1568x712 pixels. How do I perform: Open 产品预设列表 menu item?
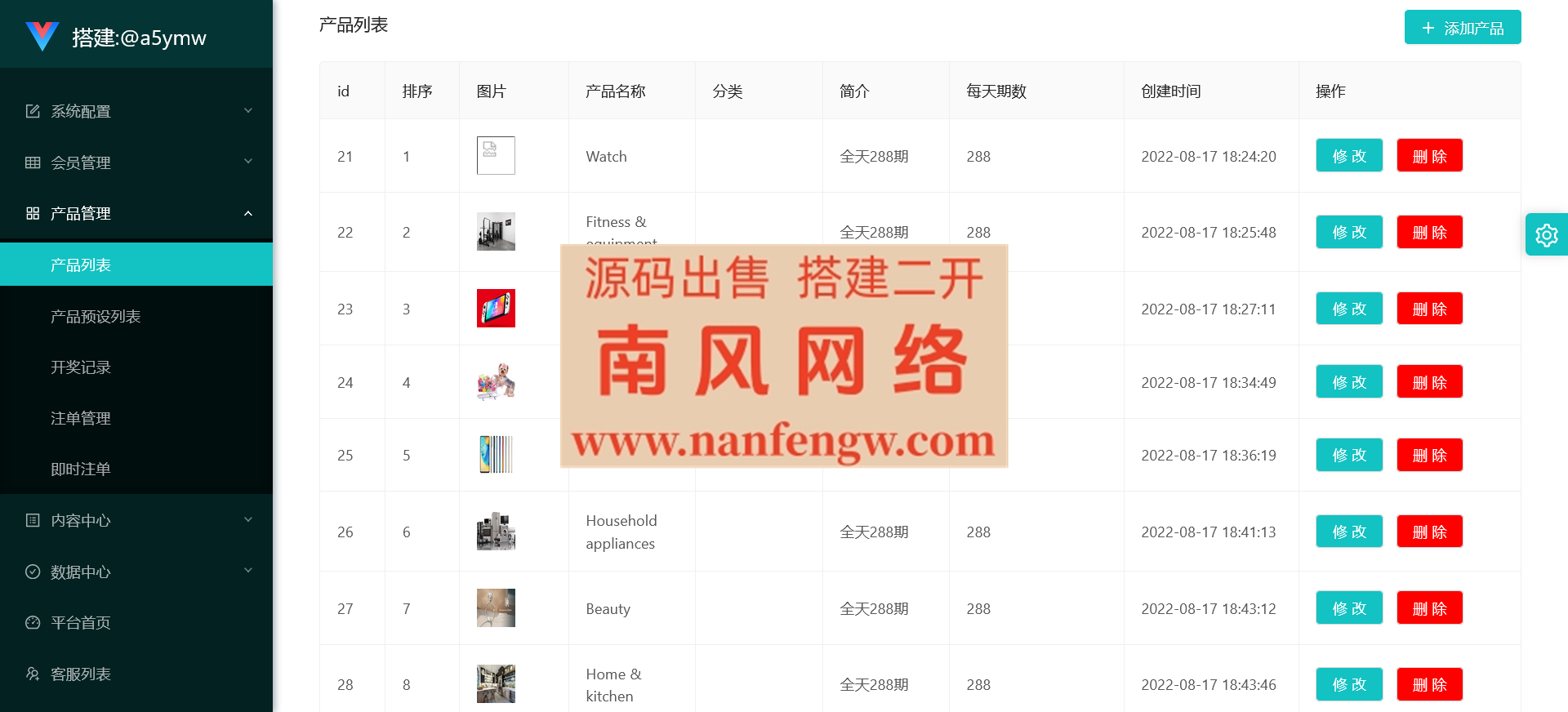point(96,316)
